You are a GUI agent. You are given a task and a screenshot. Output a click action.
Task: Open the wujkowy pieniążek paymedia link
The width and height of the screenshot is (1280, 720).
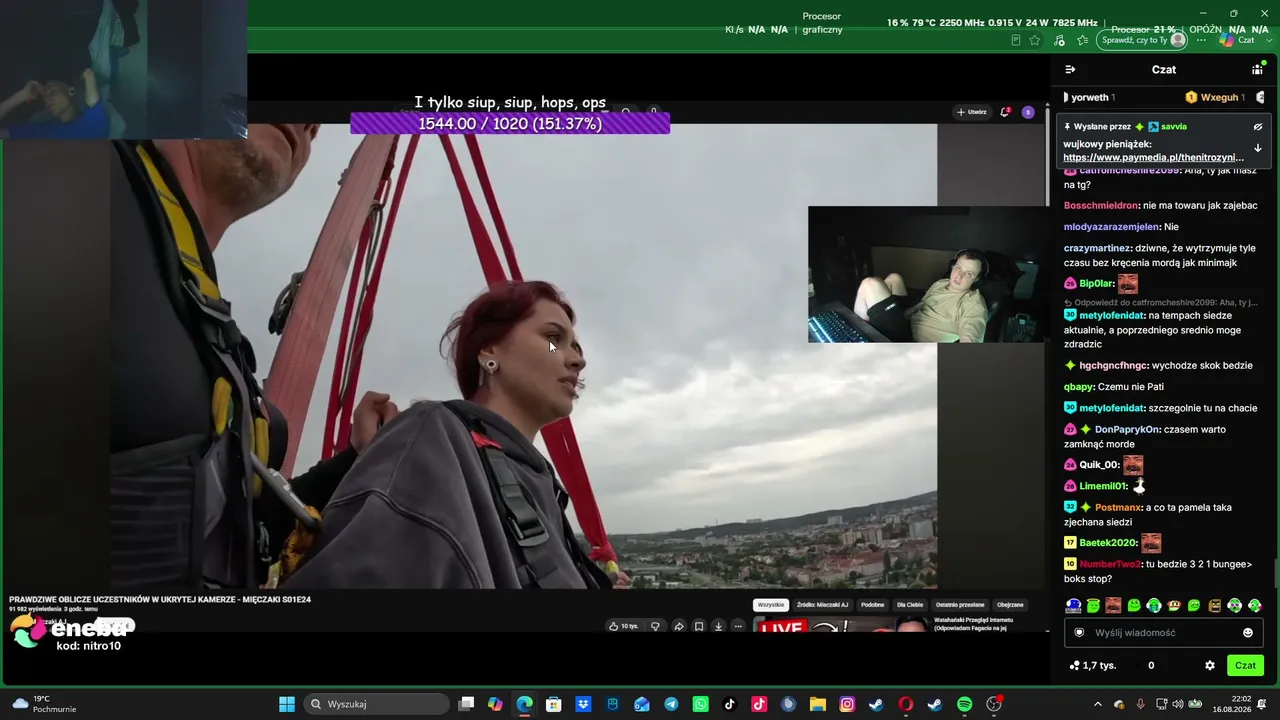pos(1153,157)
